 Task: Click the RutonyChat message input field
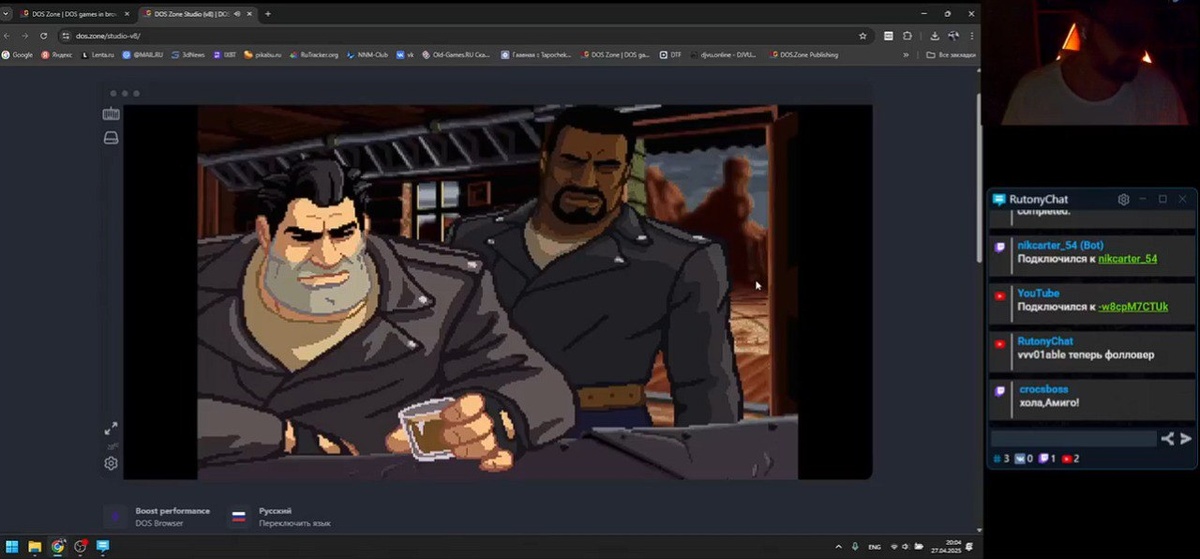pos(1073,438)
